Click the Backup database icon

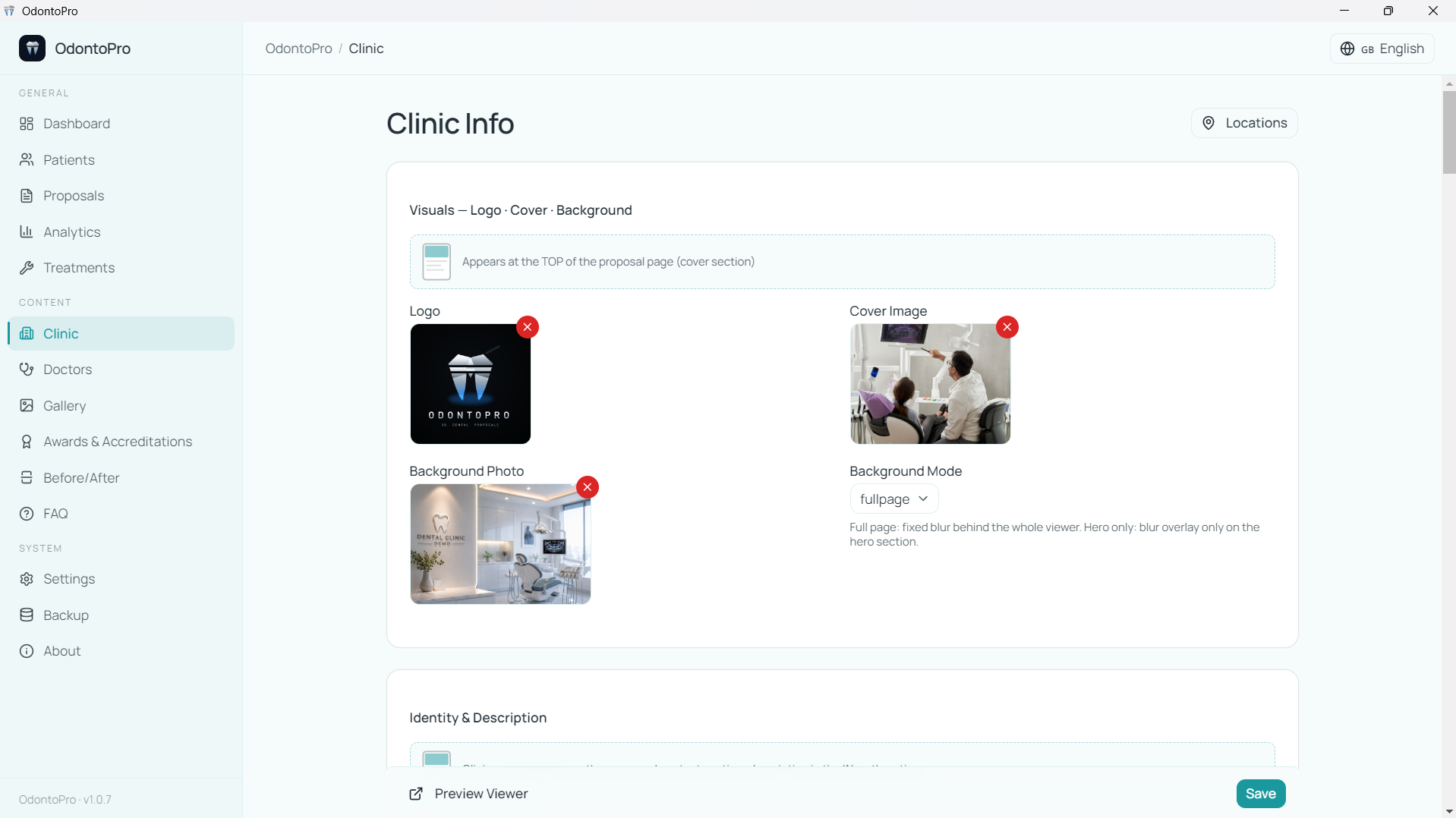(27, 615)
